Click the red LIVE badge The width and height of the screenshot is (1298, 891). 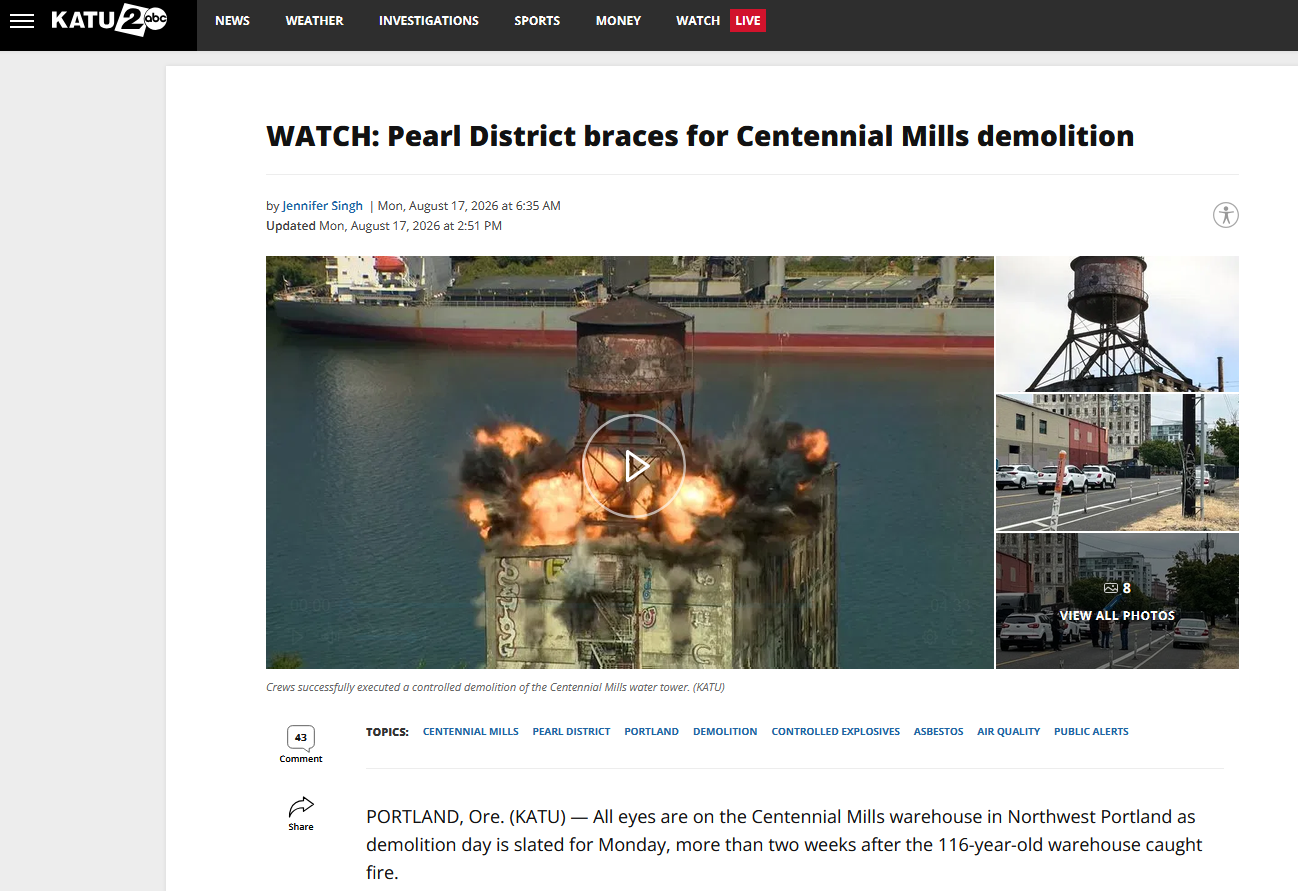pyautogui.click(x=748, y=21)
